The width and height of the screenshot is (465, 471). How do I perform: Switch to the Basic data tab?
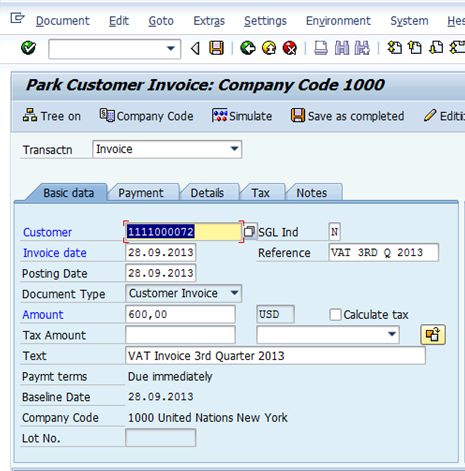(x=69, y=193)
